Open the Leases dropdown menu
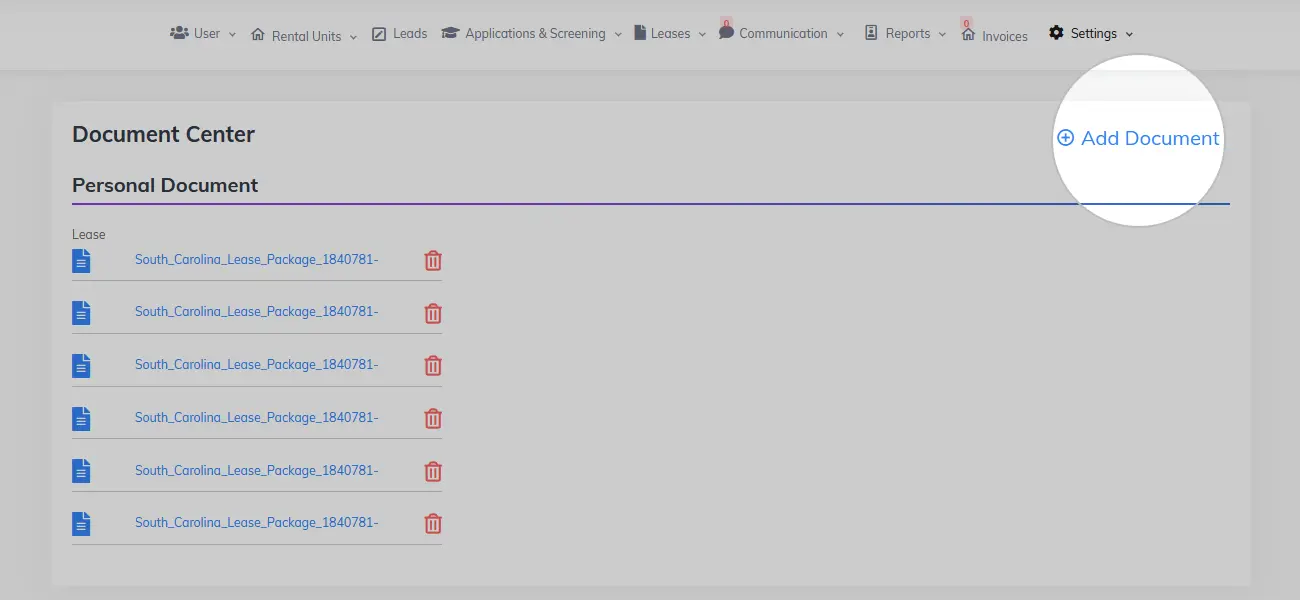 tap(670, 33)
